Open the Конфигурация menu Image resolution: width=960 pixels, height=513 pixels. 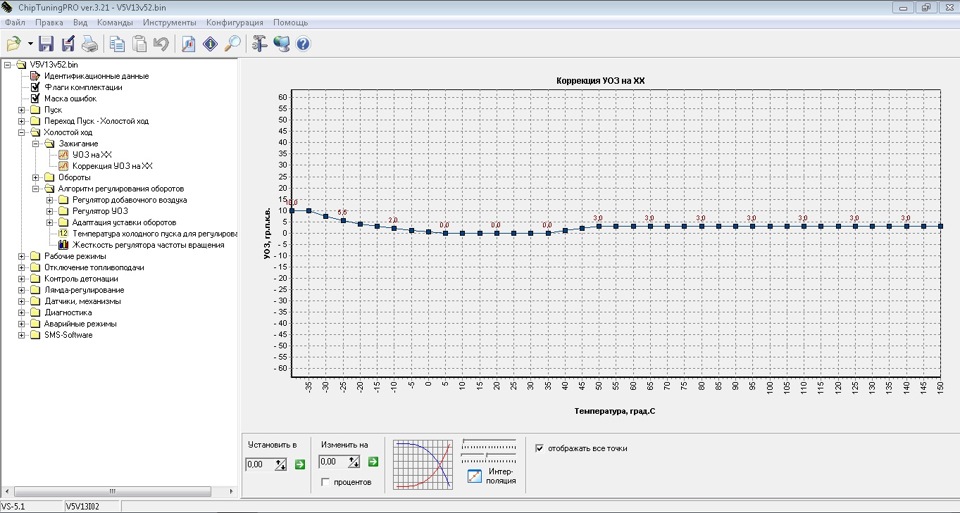coord(235,22)
